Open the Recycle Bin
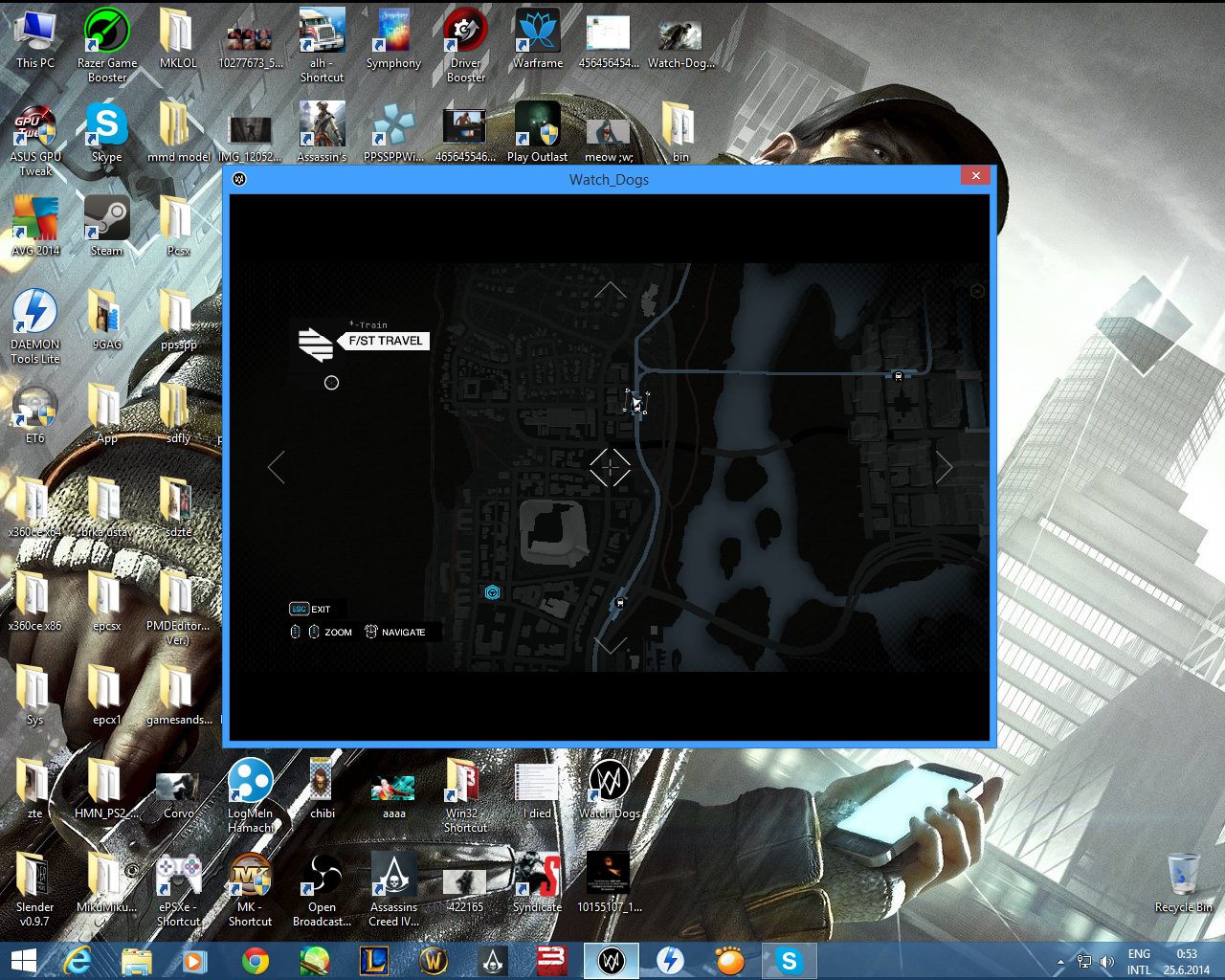Screen dimensions: 1225x980 pos(1184,882)
